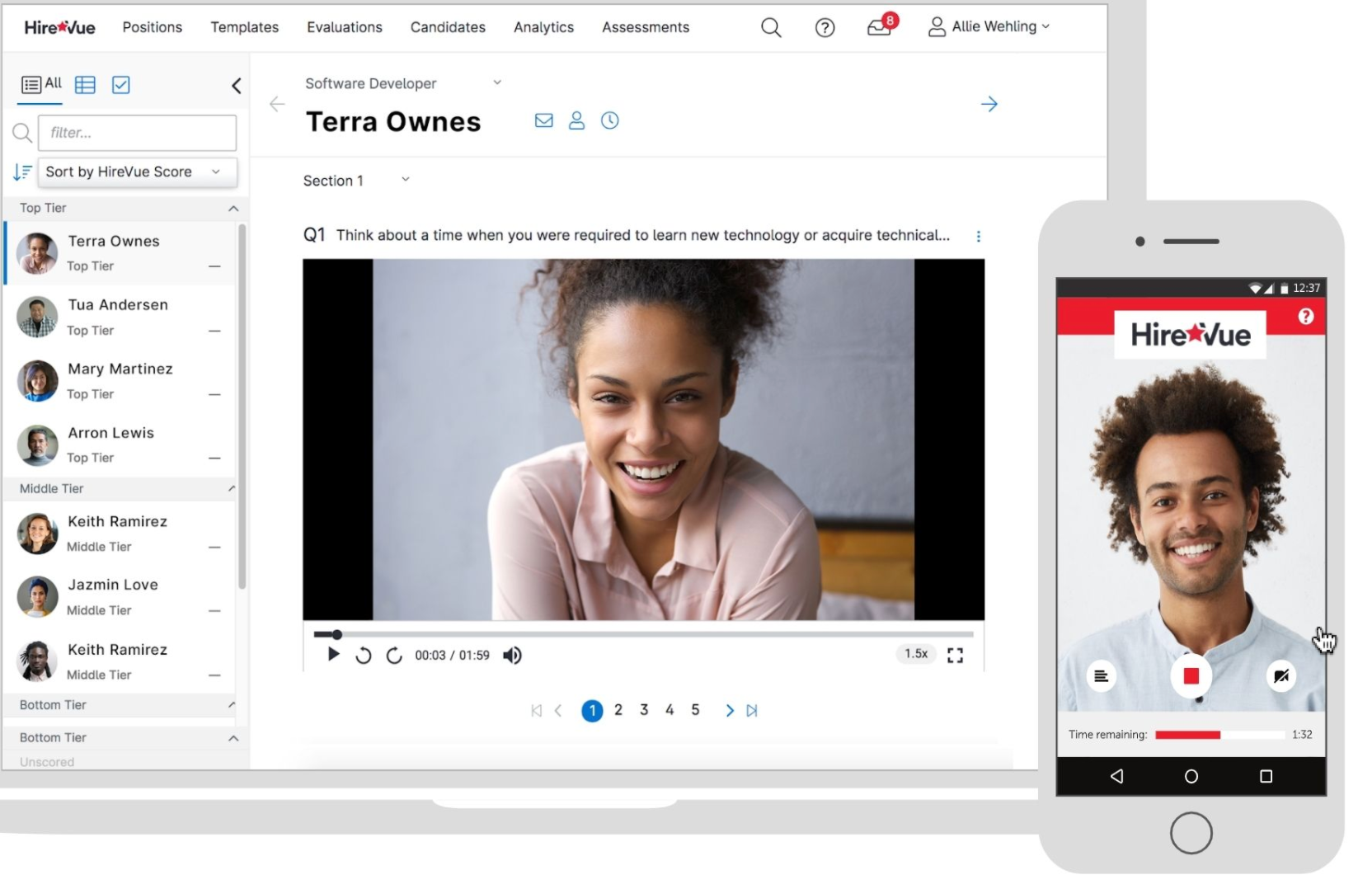Viewport: 1372px width, 889px height.
Task: Change the 1.5x playback speed
Action: tap(915, 654)
